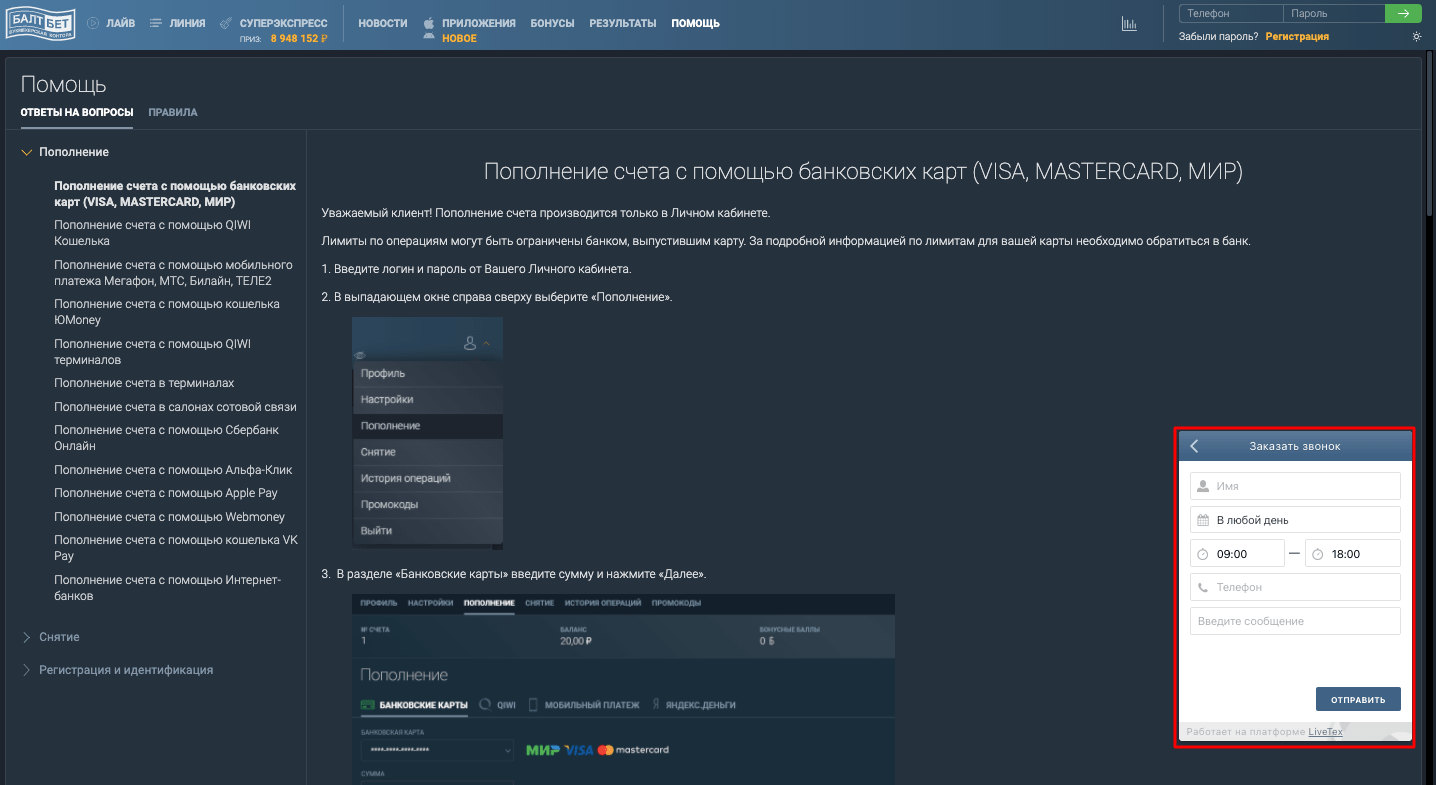Click the Baltbet logo
Image resolution: width=1436 pixels, height=785 pixels.
41,22
